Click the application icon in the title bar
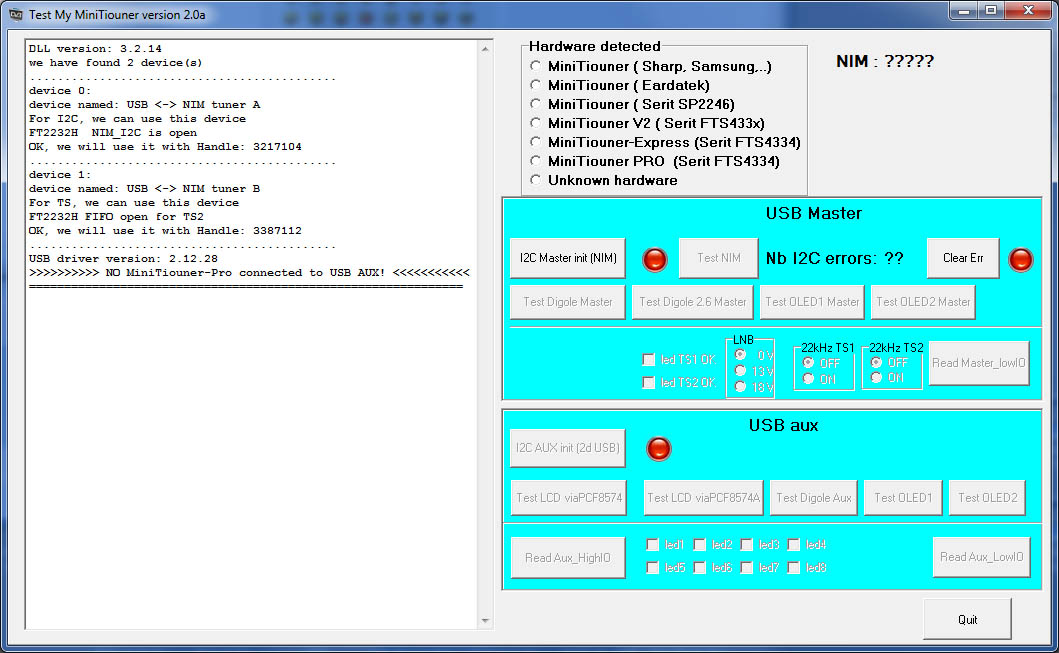1059x653 pixels. tap(16, 10)
